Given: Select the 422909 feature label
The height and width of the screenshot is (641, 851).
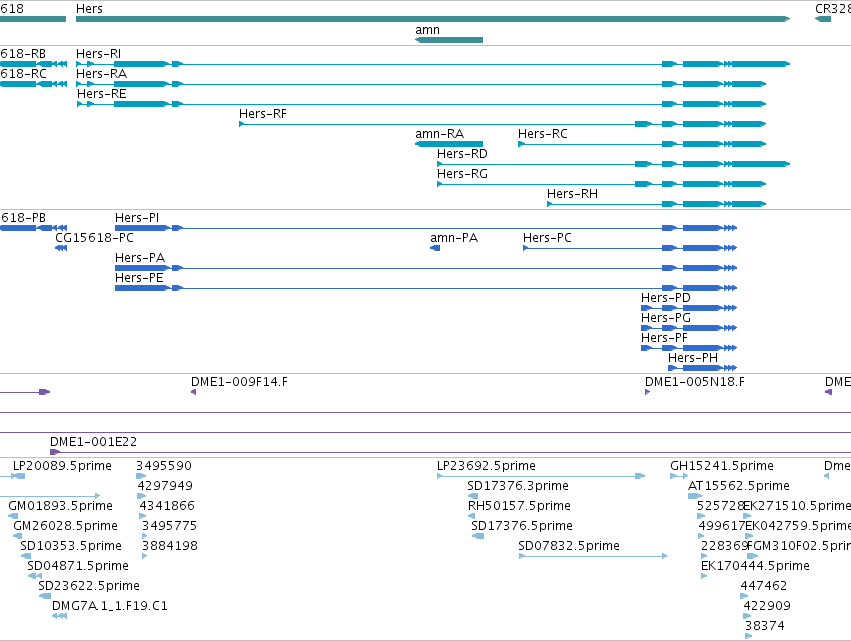Looking at the screenshot, I should click(767, 606).
